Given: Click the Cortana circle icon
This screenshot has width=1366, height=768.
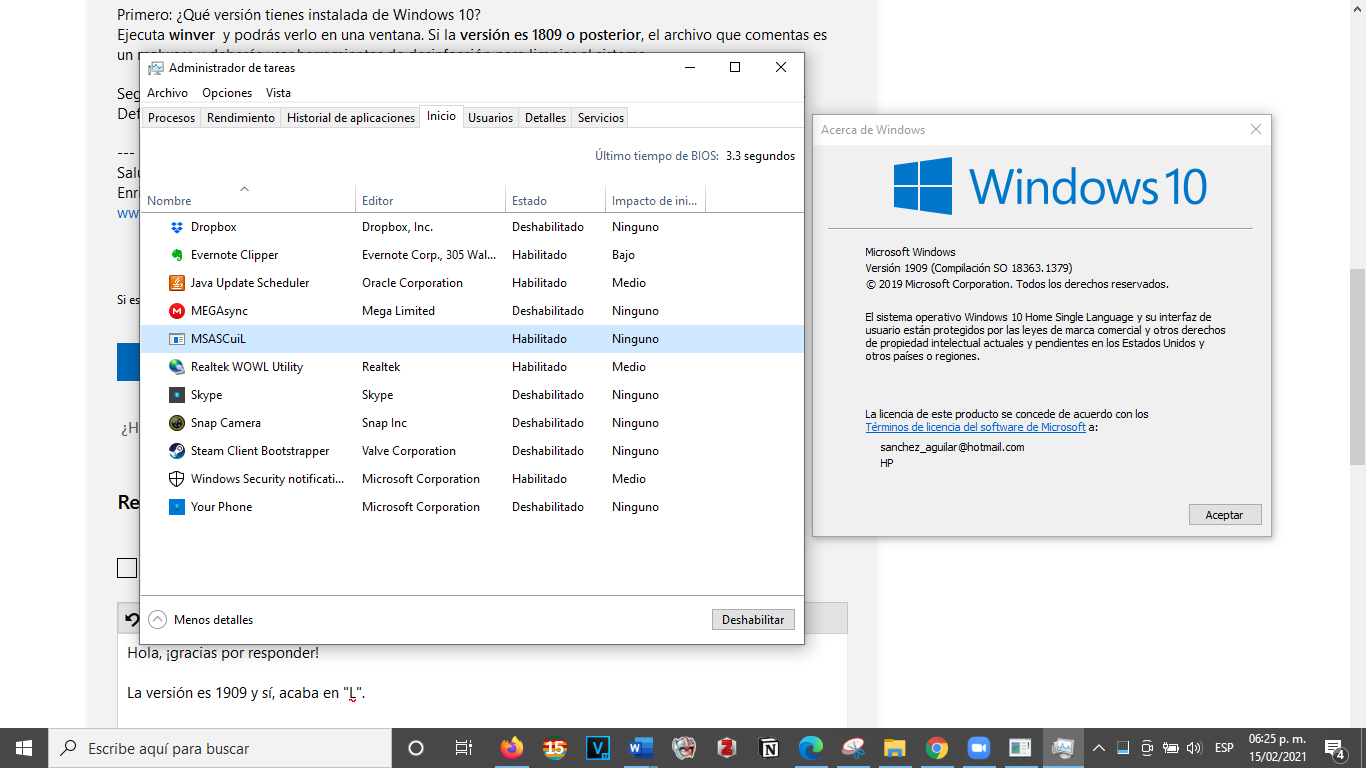Looking at the screenshot, I should (416, 748).
